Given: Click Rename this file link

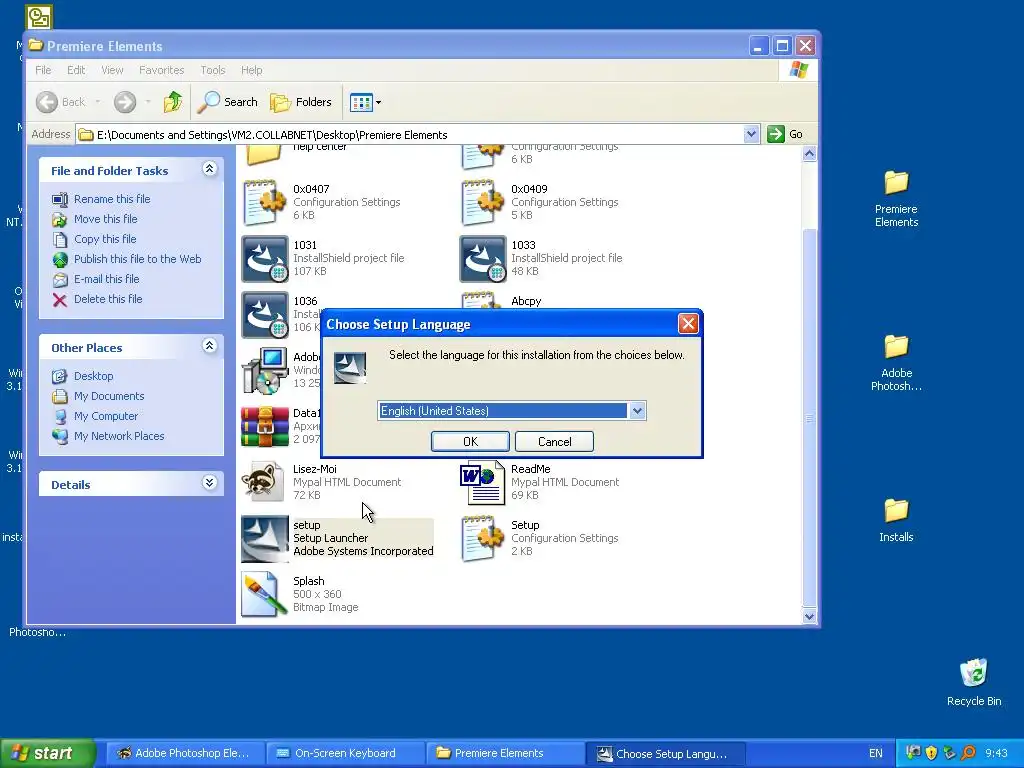Looking at the screenshot, I should pyautogui.click(x=112, y=199).
